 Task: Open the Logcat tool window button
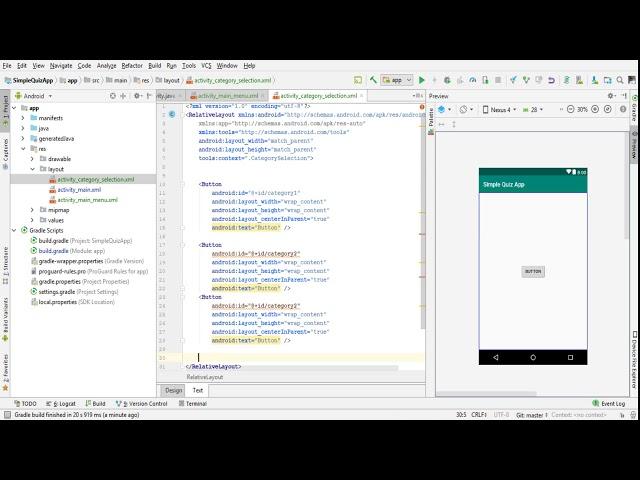coord(61,403)
